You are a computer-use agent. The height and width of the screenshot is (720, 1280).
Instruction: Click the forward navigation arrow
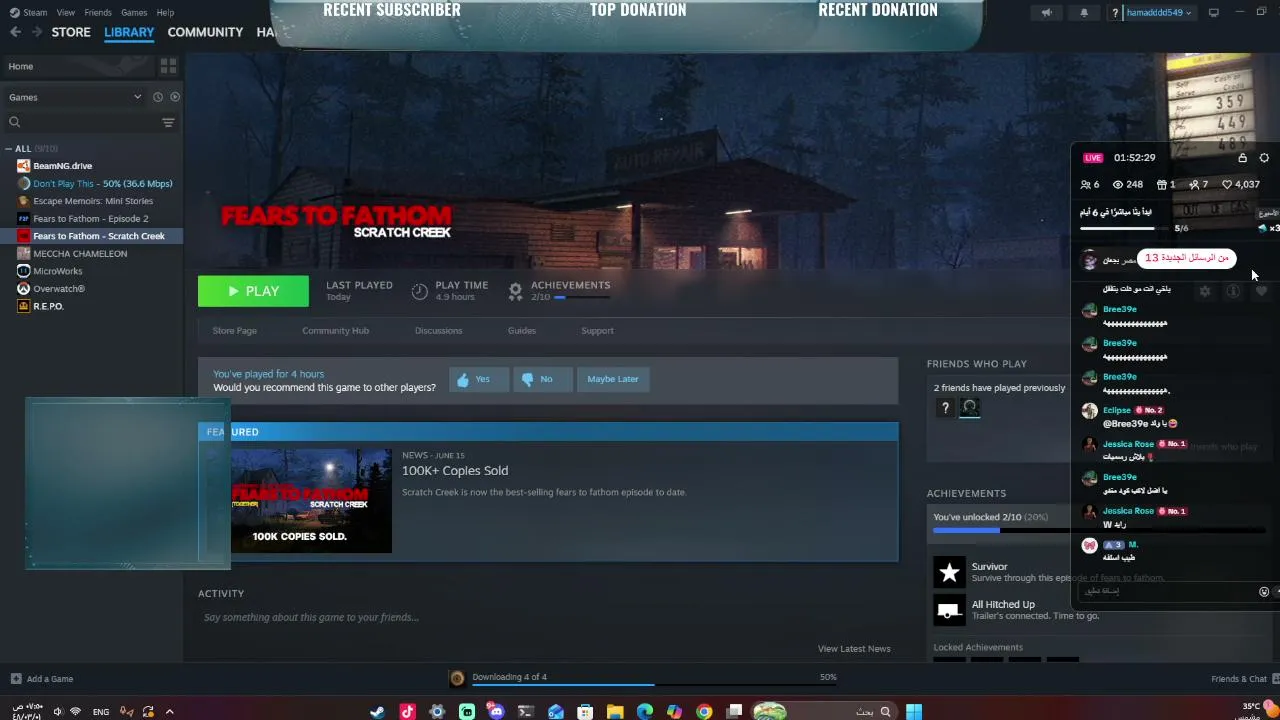click(x=36, y=32)
